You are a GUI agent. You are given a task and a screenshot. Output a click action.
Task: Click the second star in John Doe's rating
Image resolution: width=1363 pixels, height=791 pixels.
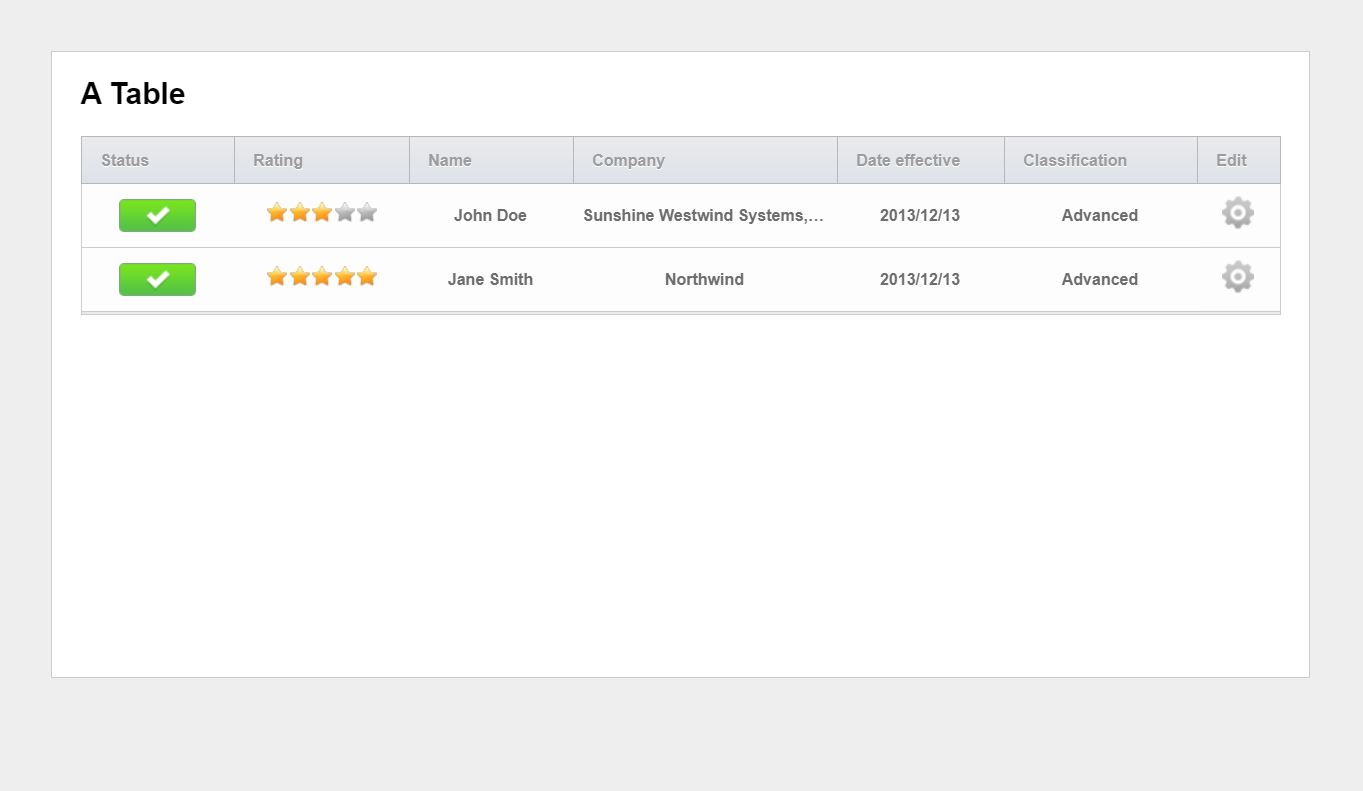[299, 212]
